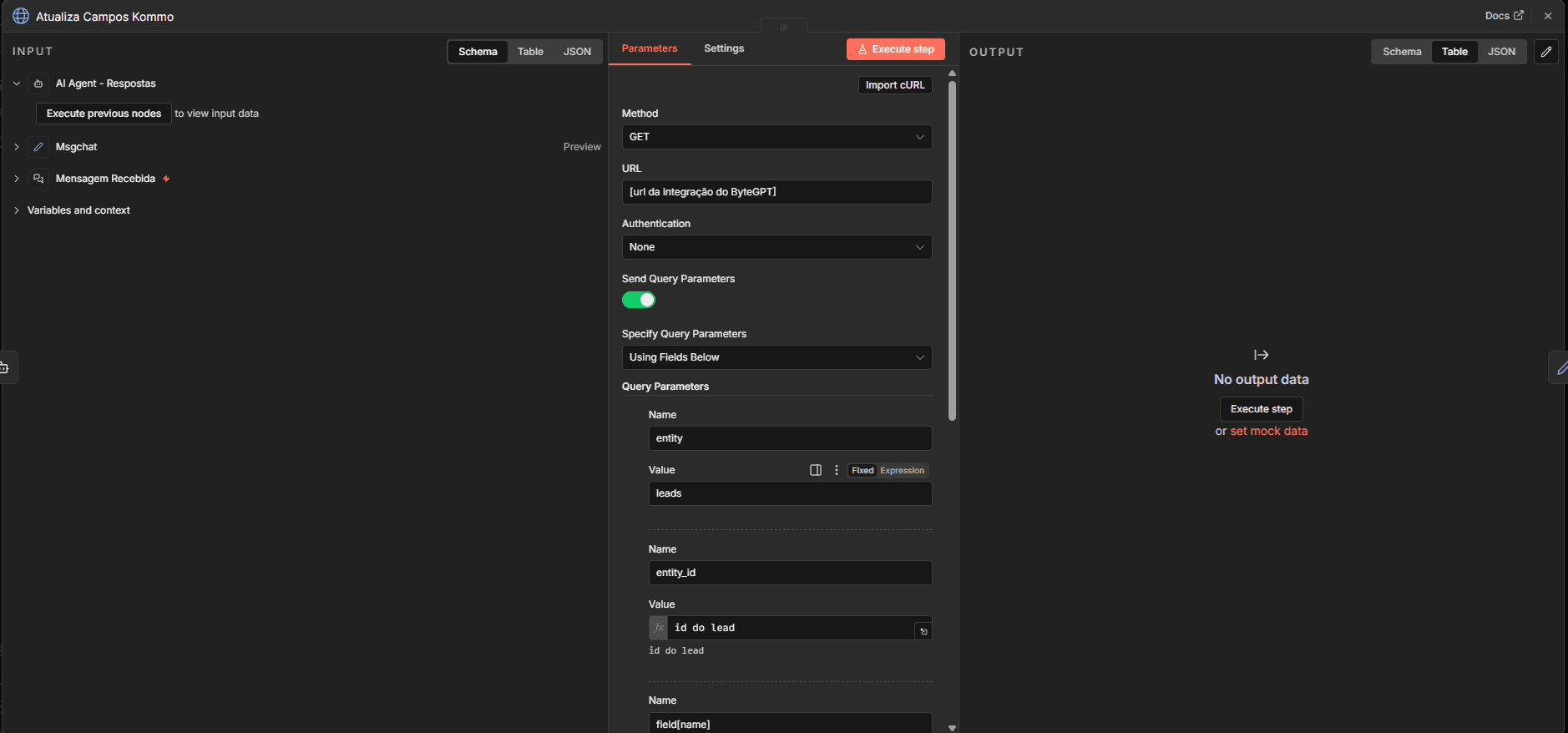1568x733 pixels.
Task: Select the JSON tab in Output panel
Action: 1500,52
